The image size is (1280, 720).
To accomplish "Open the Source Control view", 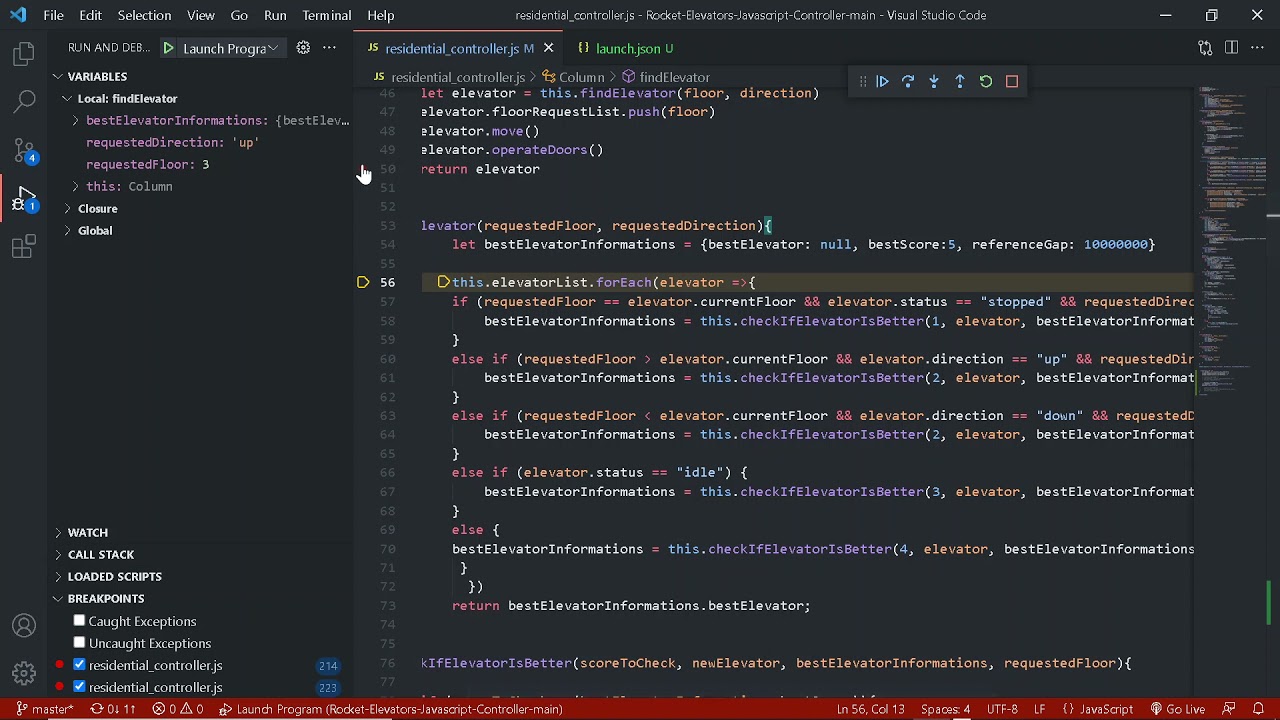I will pyautogui.click(x=24, y=150).
